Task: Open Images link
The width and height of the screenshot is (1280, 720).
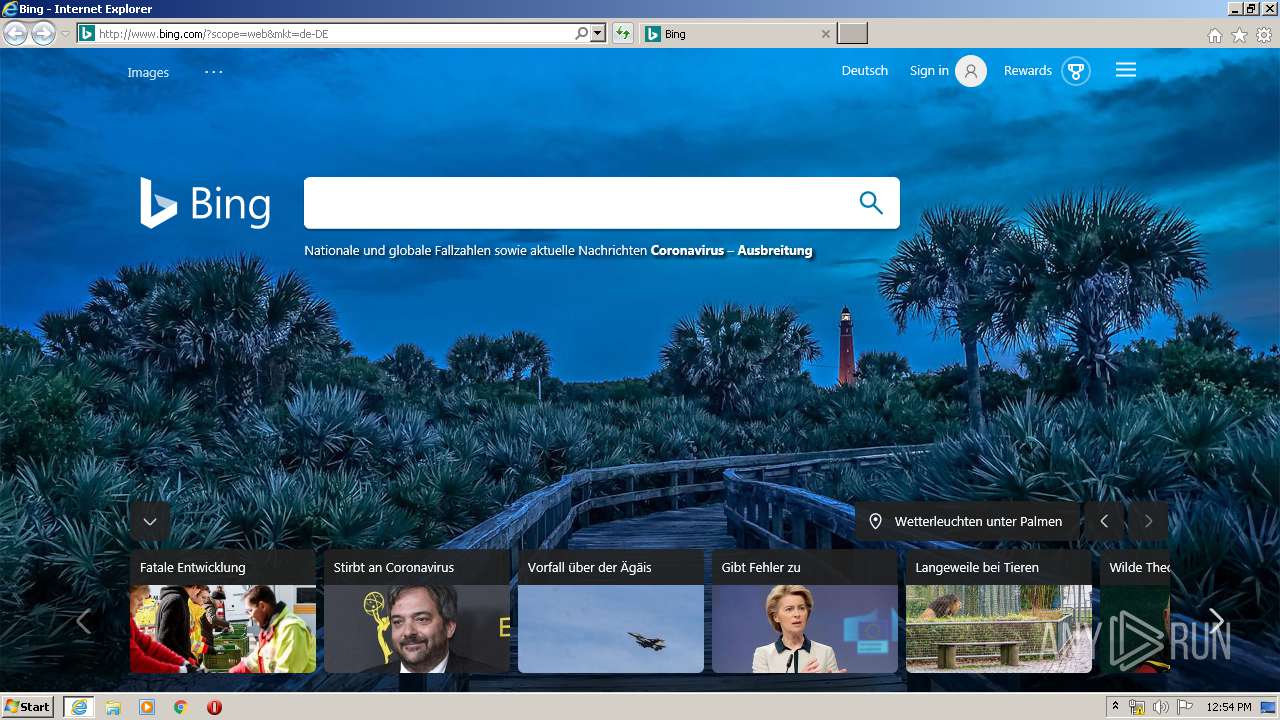Action: click(x=148, y=72)
